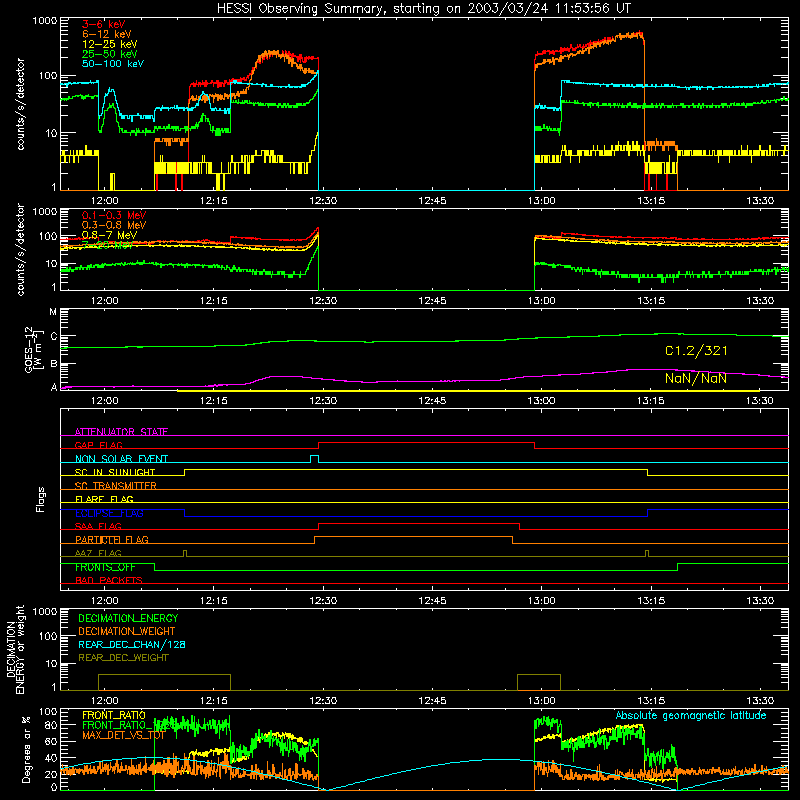Click the C1.2/321 GOES class annotation

[x=696, y=351]
